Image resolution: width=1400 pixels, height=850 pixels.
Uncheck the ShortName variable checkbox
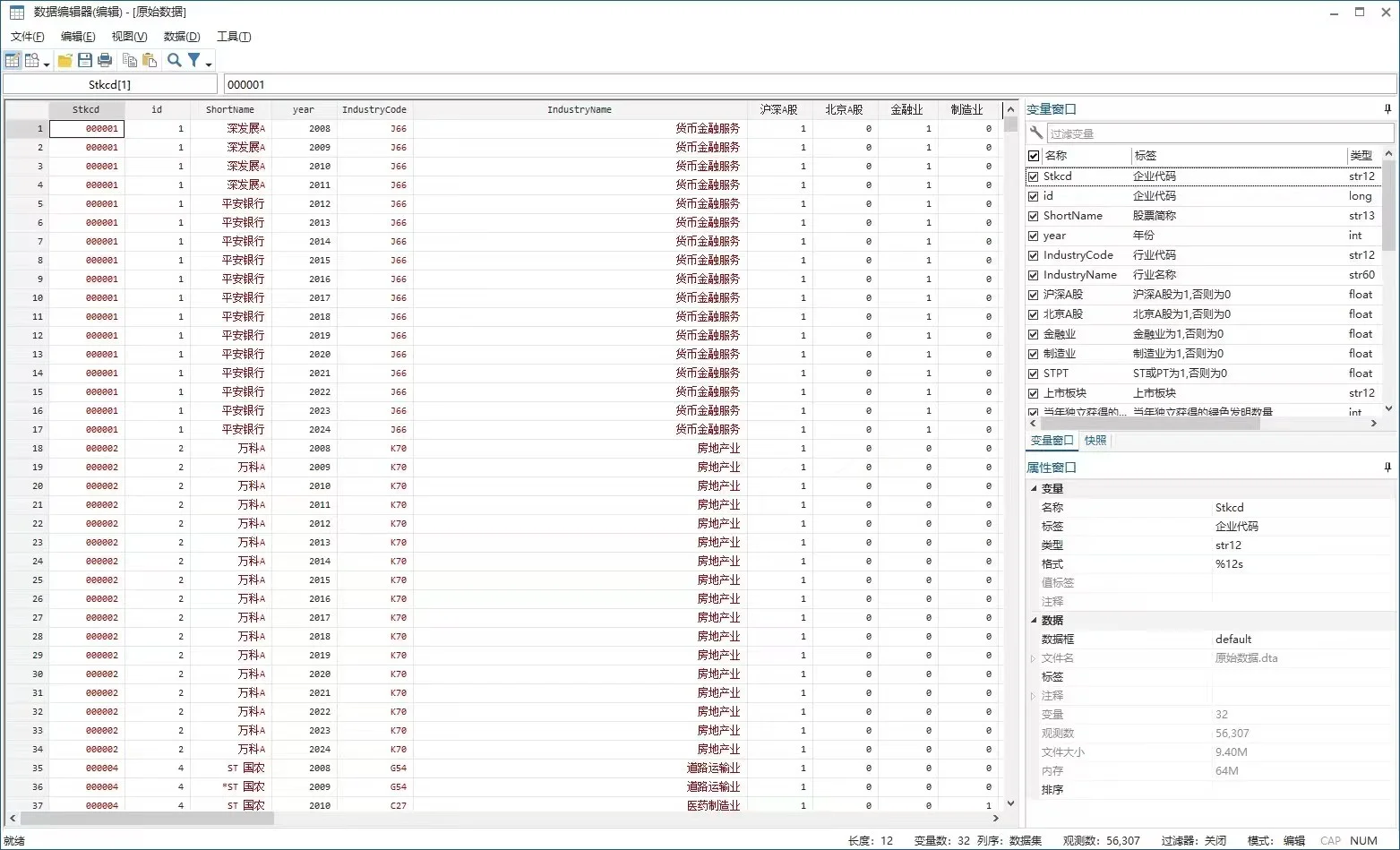pos(1034,216)
